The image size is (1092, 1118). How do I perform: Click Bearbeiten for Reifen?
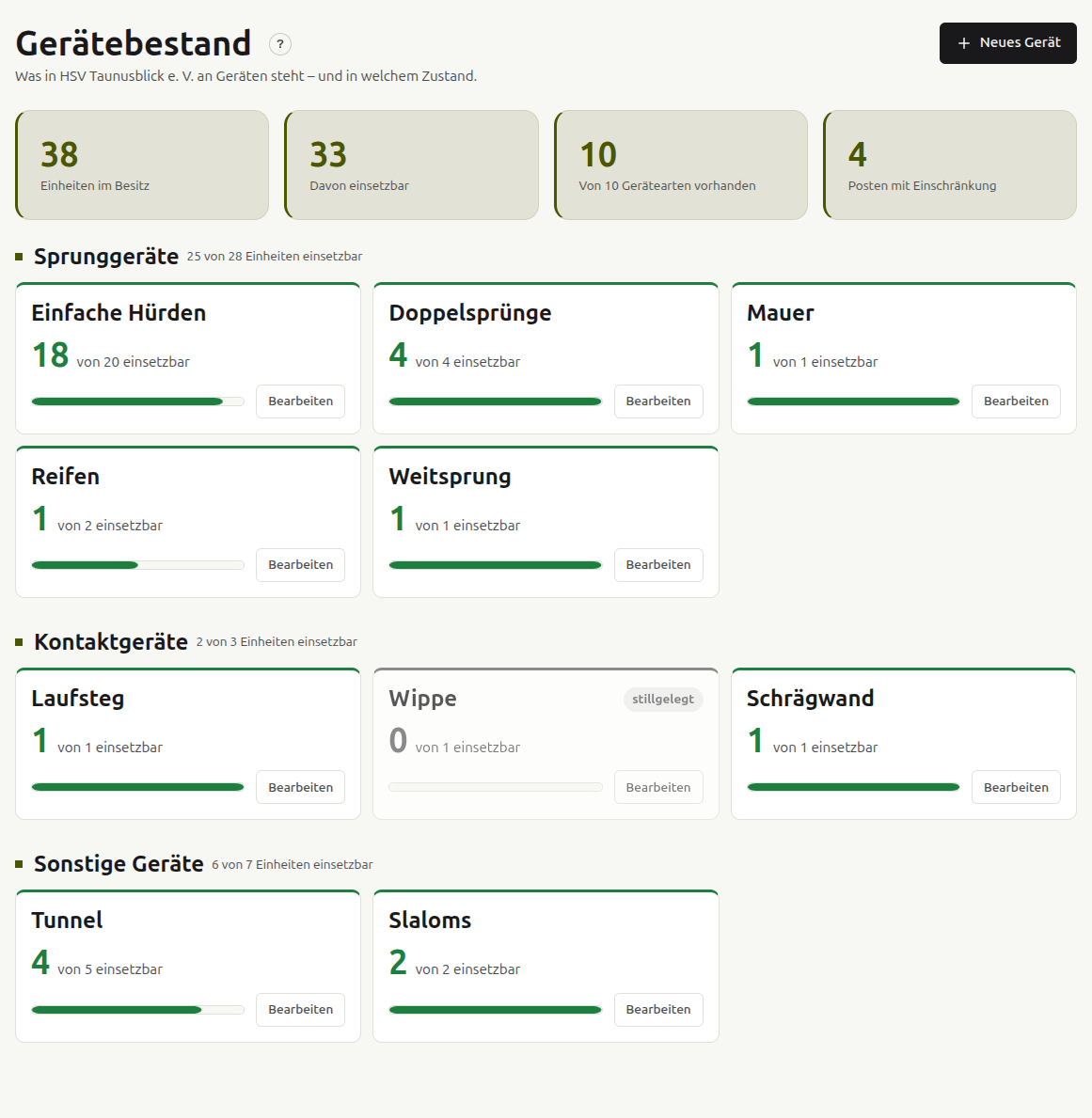(300, 565)
